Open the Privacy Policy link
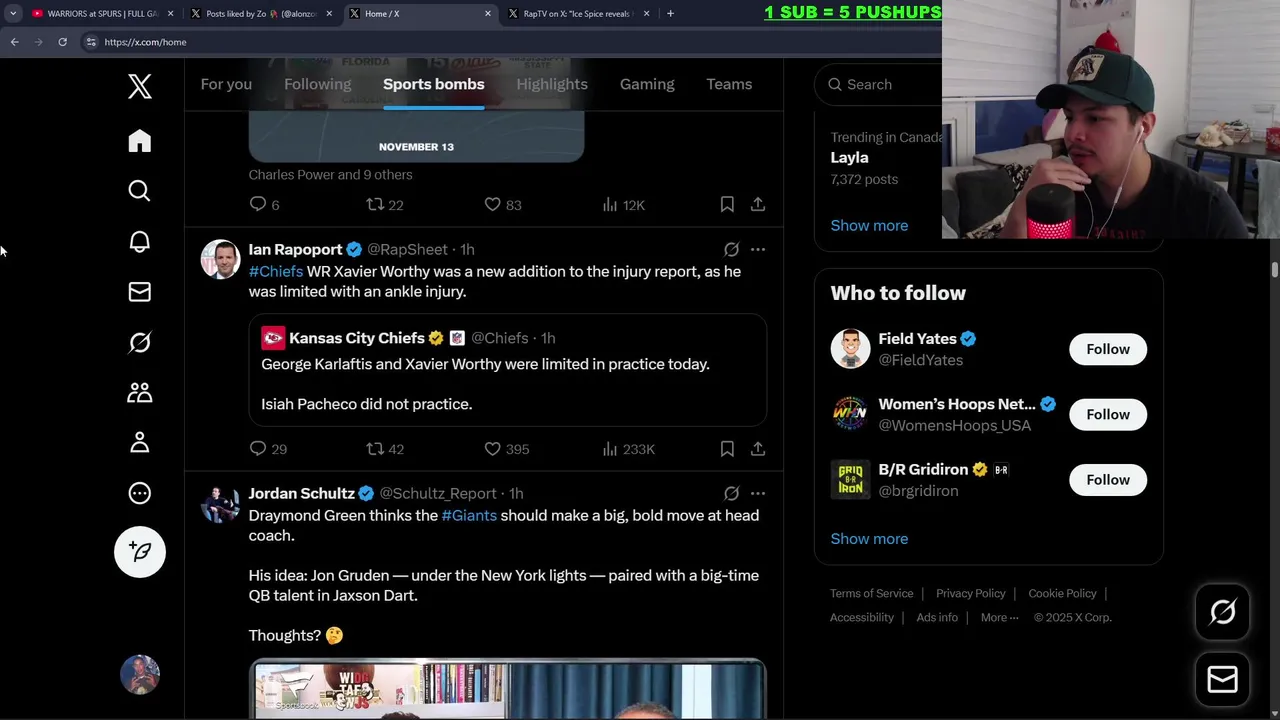This screenshot has width=1280, height=720. (x=970, y=593)
